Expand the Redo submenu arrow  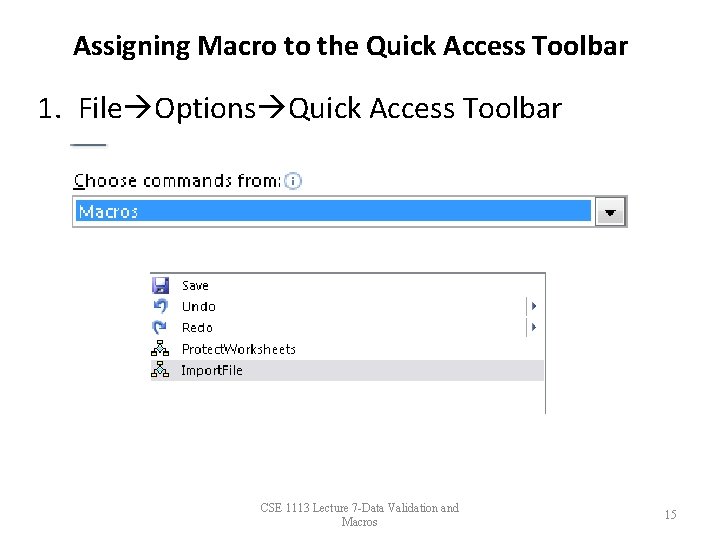[535, 327]
